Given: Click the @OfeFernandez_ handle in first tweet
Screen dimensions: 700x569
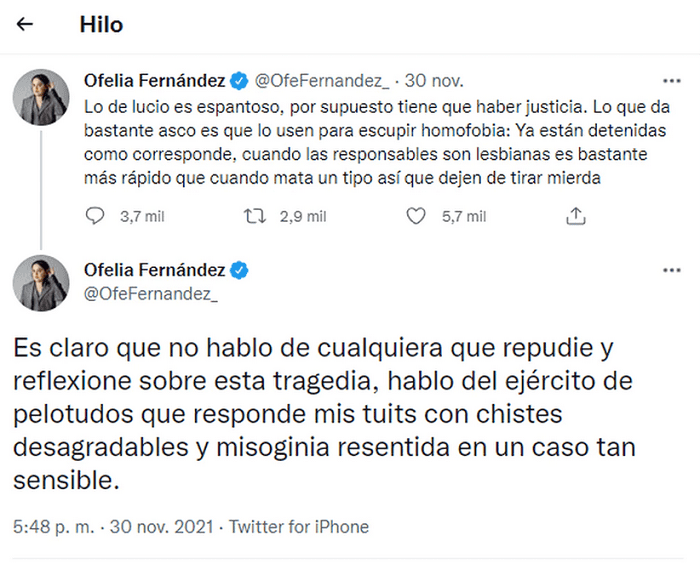Looking at the screenshot, I should point(324,79).
